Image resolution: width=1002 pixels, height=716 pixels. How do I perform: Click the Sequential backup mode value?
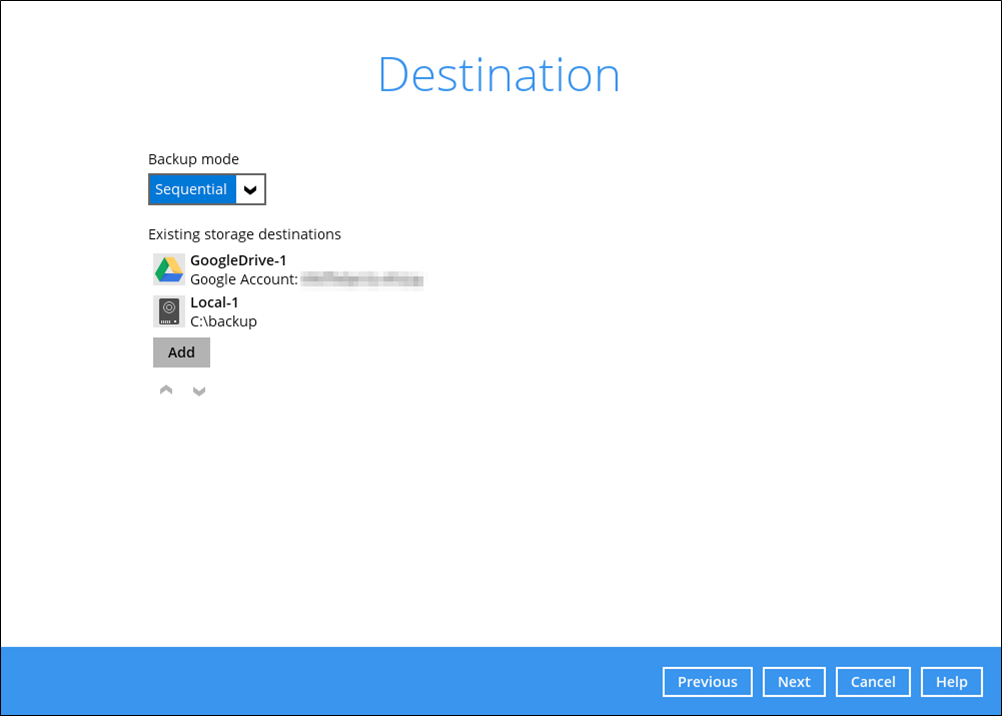(192, 189)
